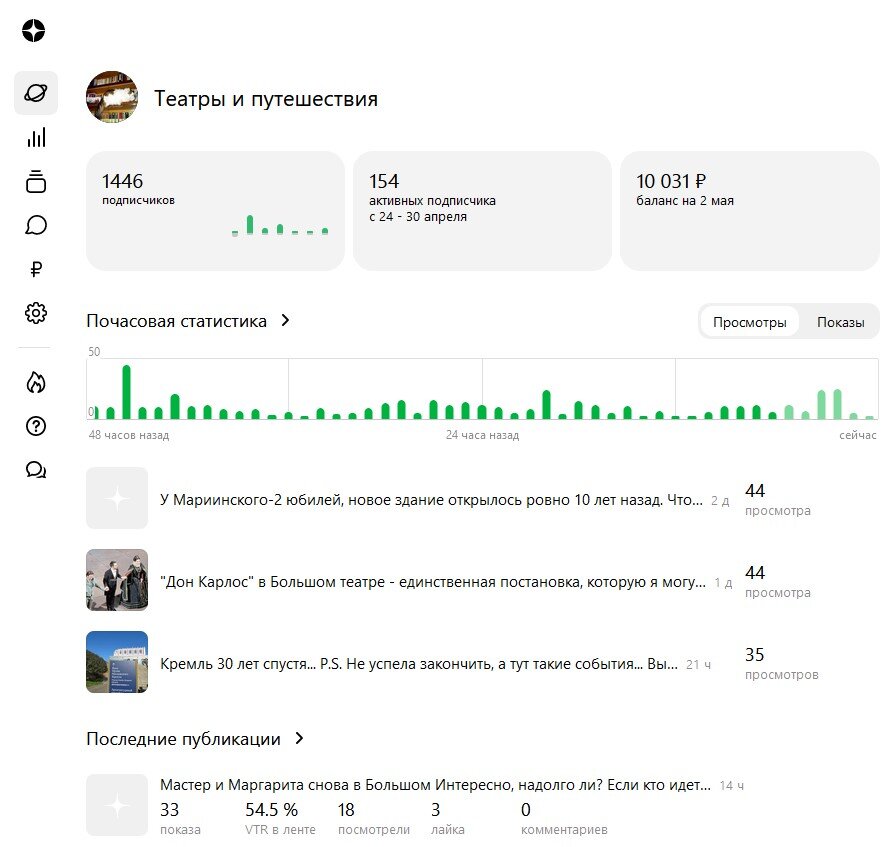The height and width of the screenshot is (847, 888).
Task: Click the 3 лайка statistic
Action: tap(447, 819)
